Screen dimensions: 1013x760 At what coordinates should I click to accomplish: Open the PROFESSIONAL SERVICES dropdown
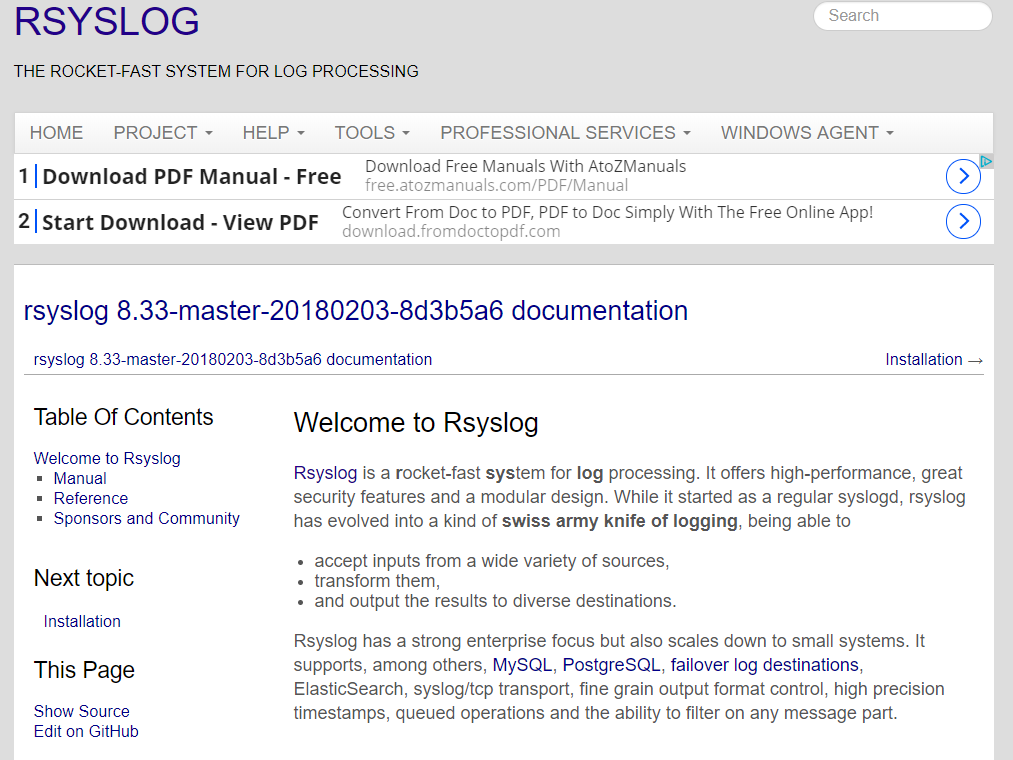(564, 132)
